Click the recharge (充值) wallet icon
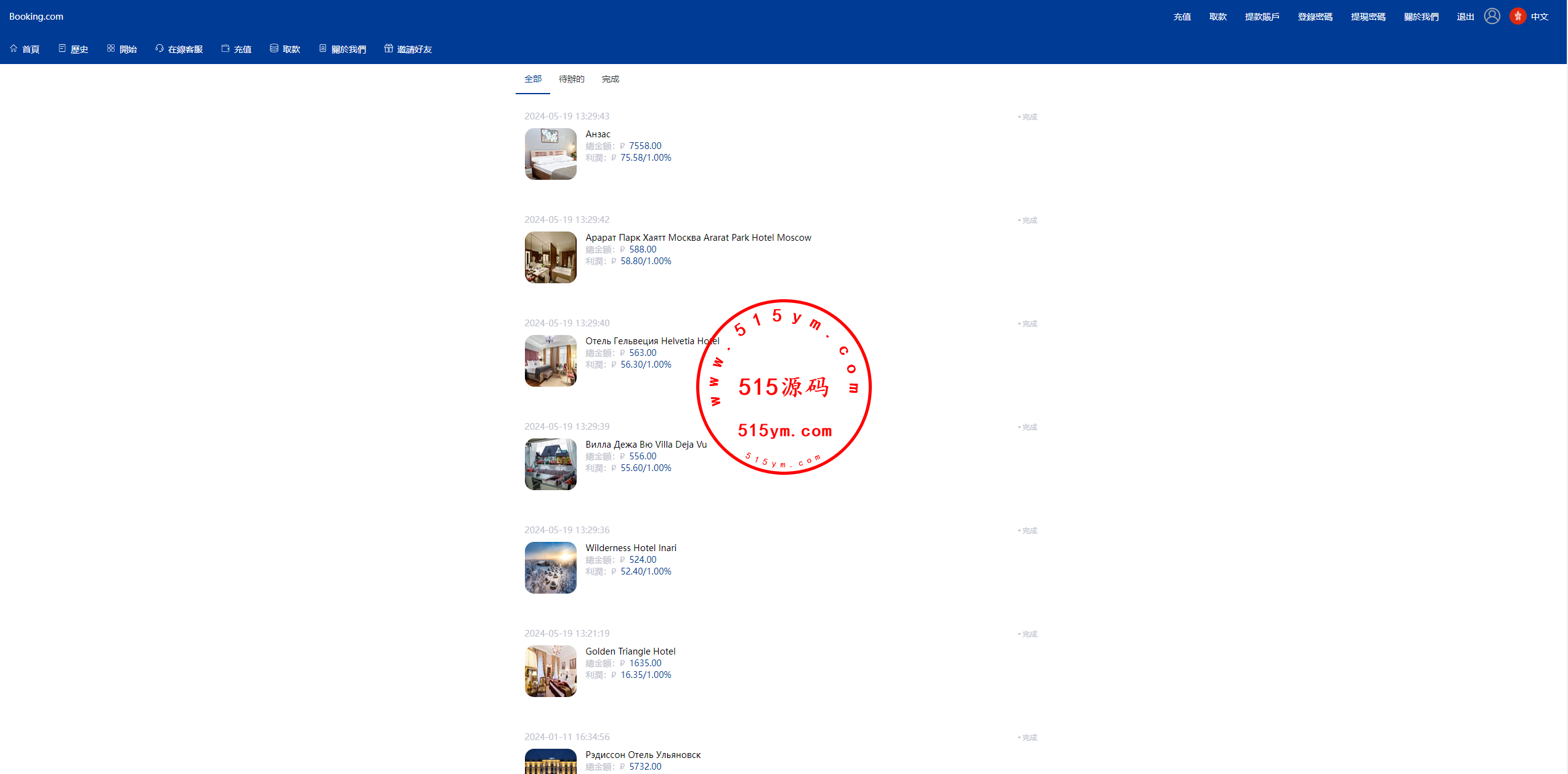The width and height of the screenshot is (1568, 774). (x=225, y=49)
